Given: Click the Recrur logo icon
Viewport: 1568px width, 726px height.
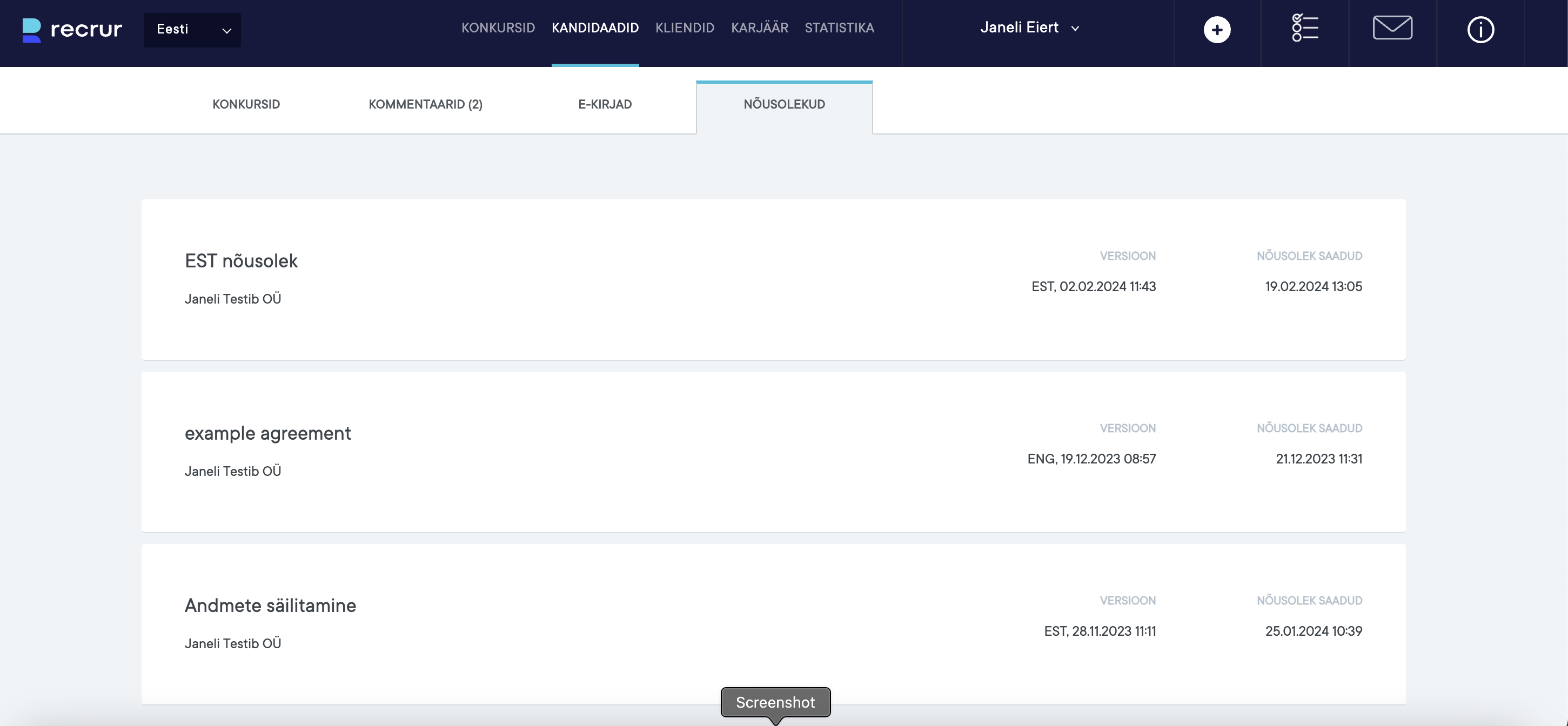Looking at the screenshot, I should point(32,29).
